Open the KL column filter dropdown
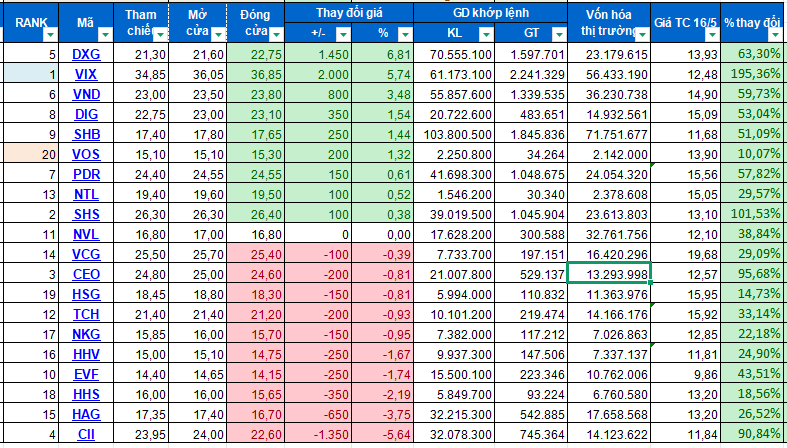The height and width of the screenshot is (448, 787). [x=486, y=34]
